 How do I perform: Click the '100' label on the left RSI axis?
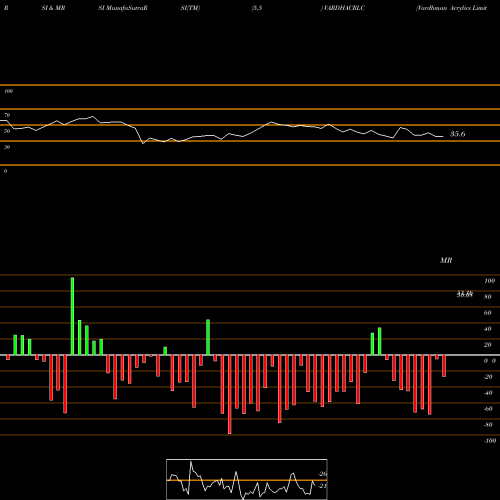coord(8,91)
